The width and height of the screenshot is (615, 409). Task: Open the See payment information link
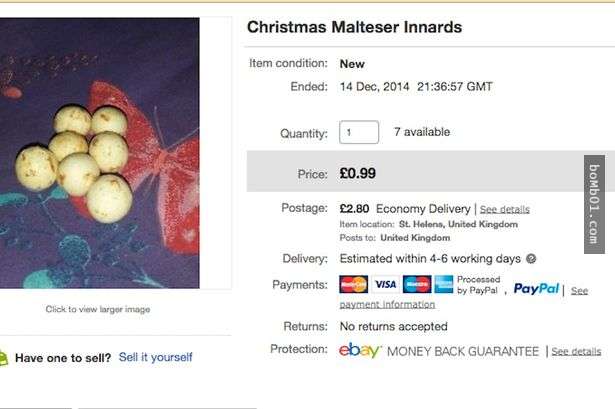click(x=386, y=304)
